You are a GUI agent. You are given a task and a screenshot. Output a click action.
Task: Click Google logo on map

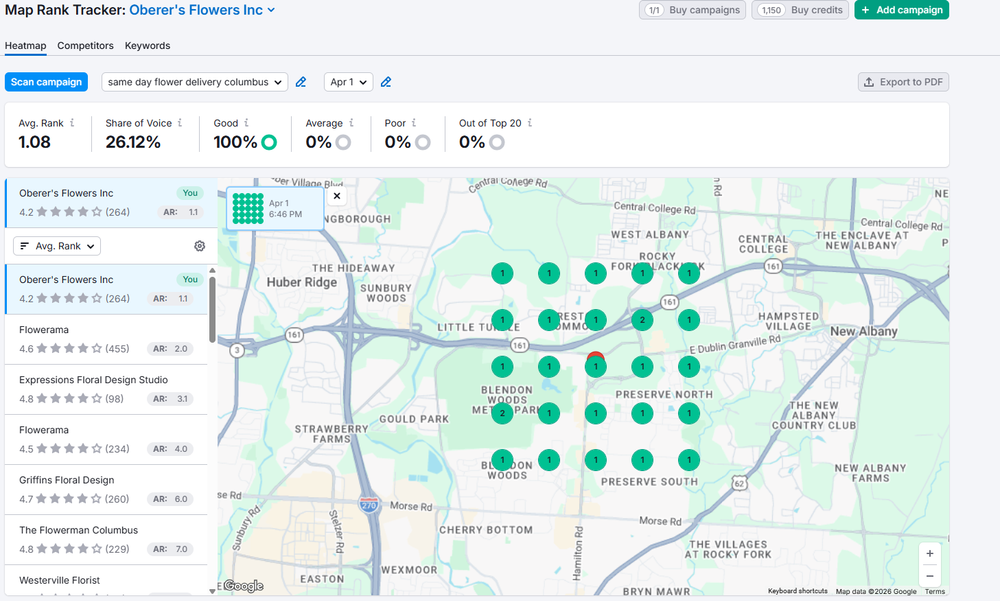[244, 586]
